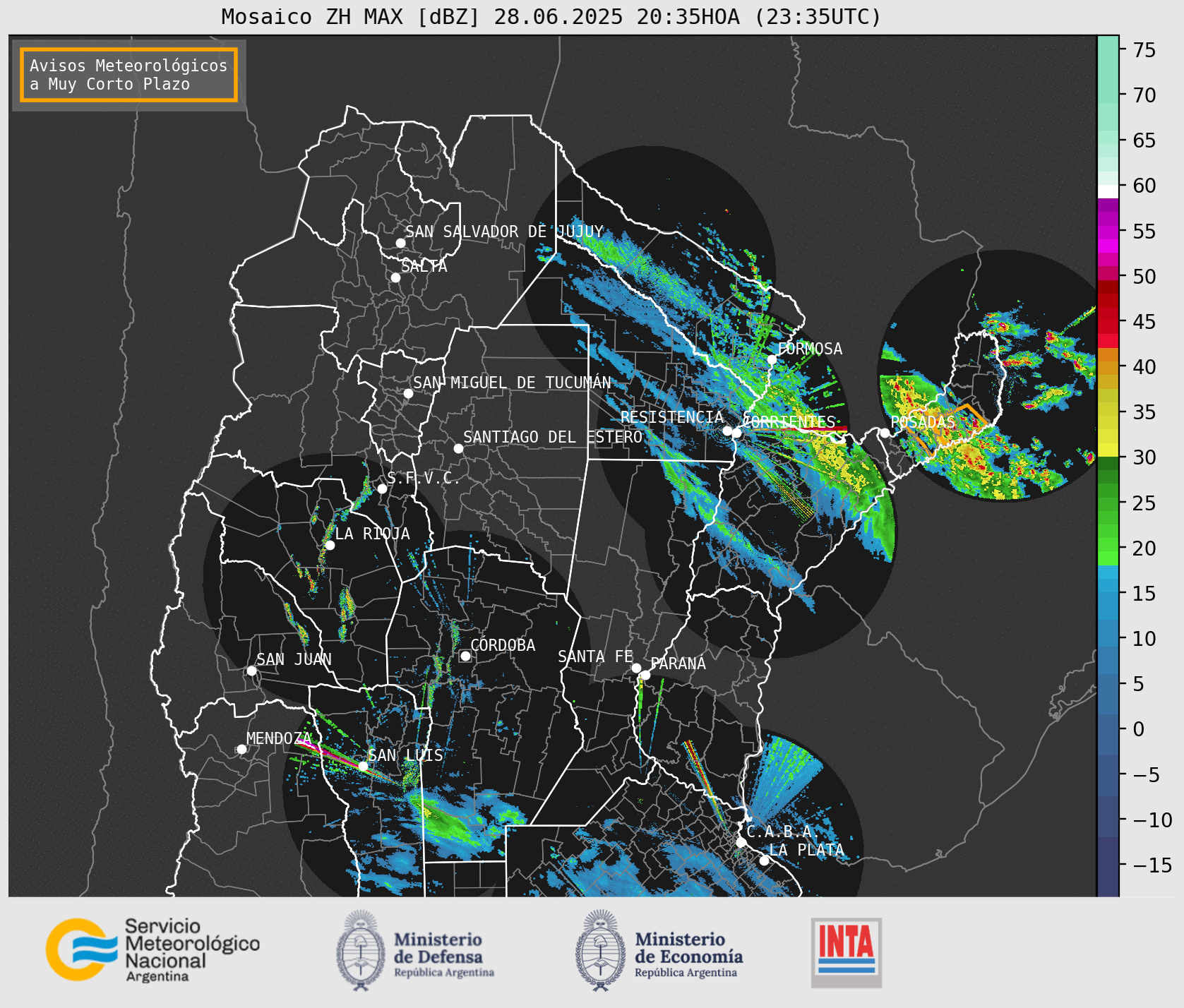The image size is (1184, 1008).
Task: Click the Servicio Meteorológico Nacional logo
Action: (x=153, y=949)
